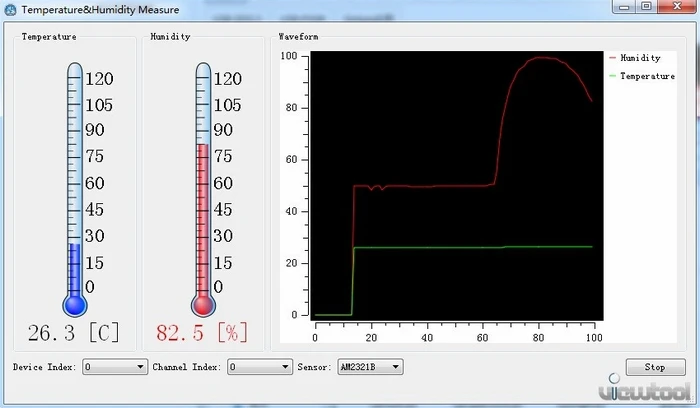Image resolution: width=700 pixels, height=408 pixels.
Task: Click the 82.5 [%] humidity reading
Action: [202, 333]
